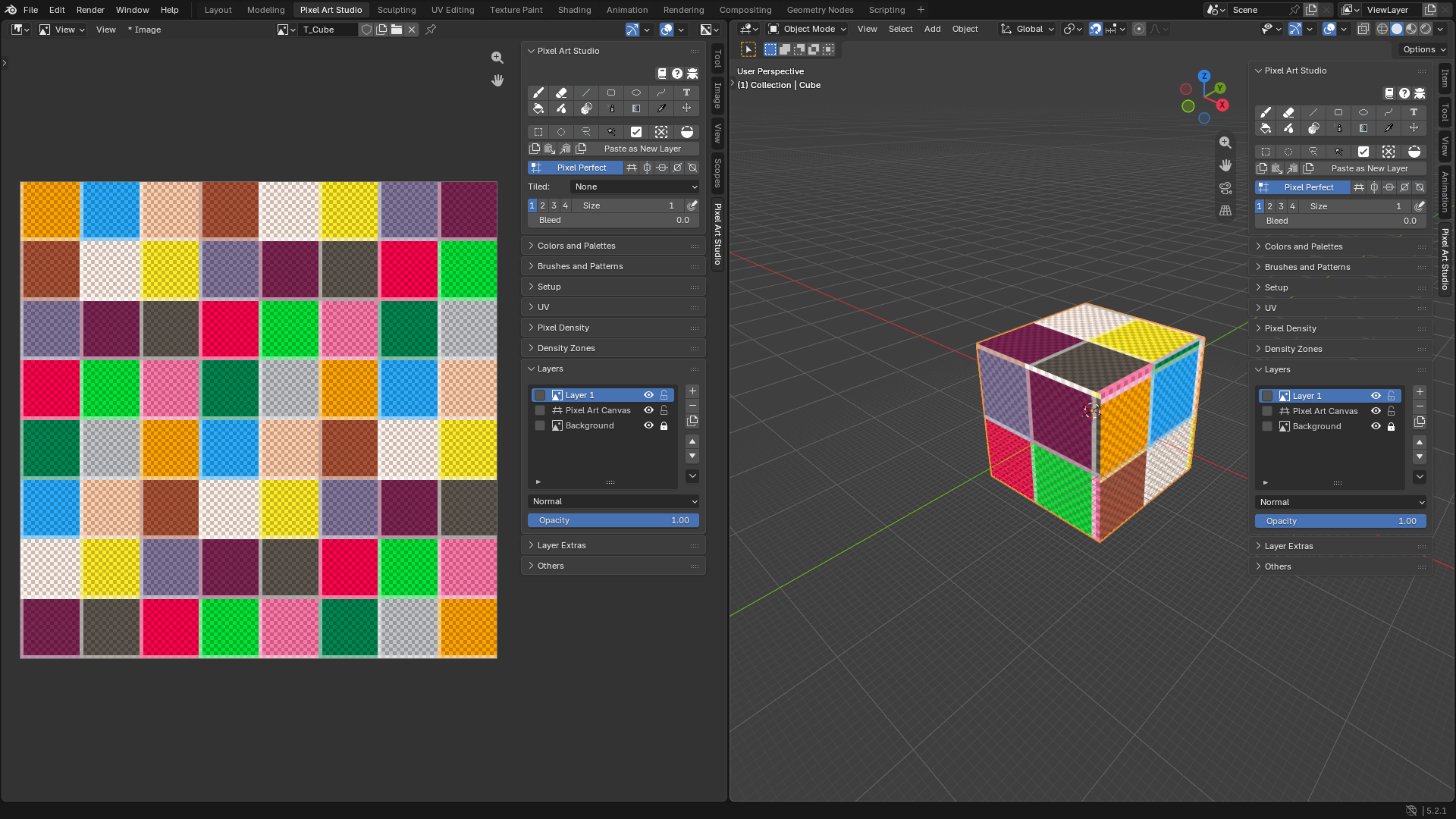Select brush size preset 3 in the image editor panel
The image size is (1456, 819).
tap(554, 206)
